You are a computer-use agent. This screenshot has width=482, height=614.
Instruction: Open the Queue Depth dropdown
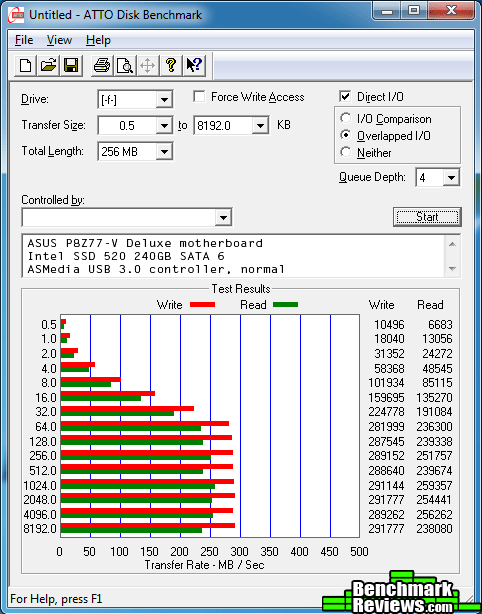pos(451,178)
